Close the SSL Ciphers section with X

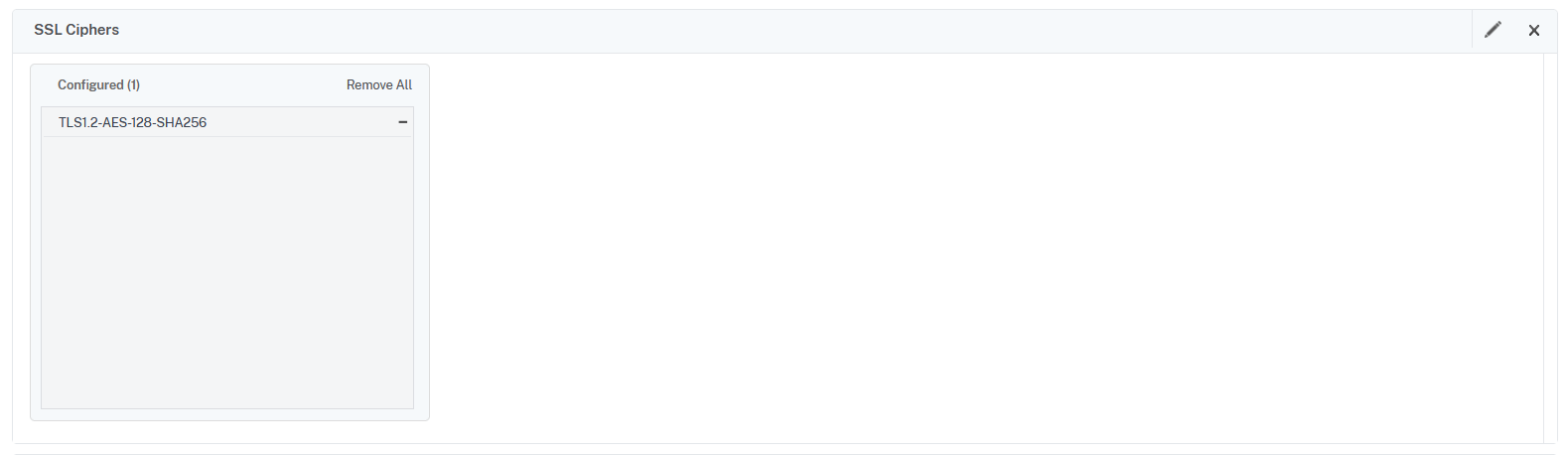[1534, 30]
